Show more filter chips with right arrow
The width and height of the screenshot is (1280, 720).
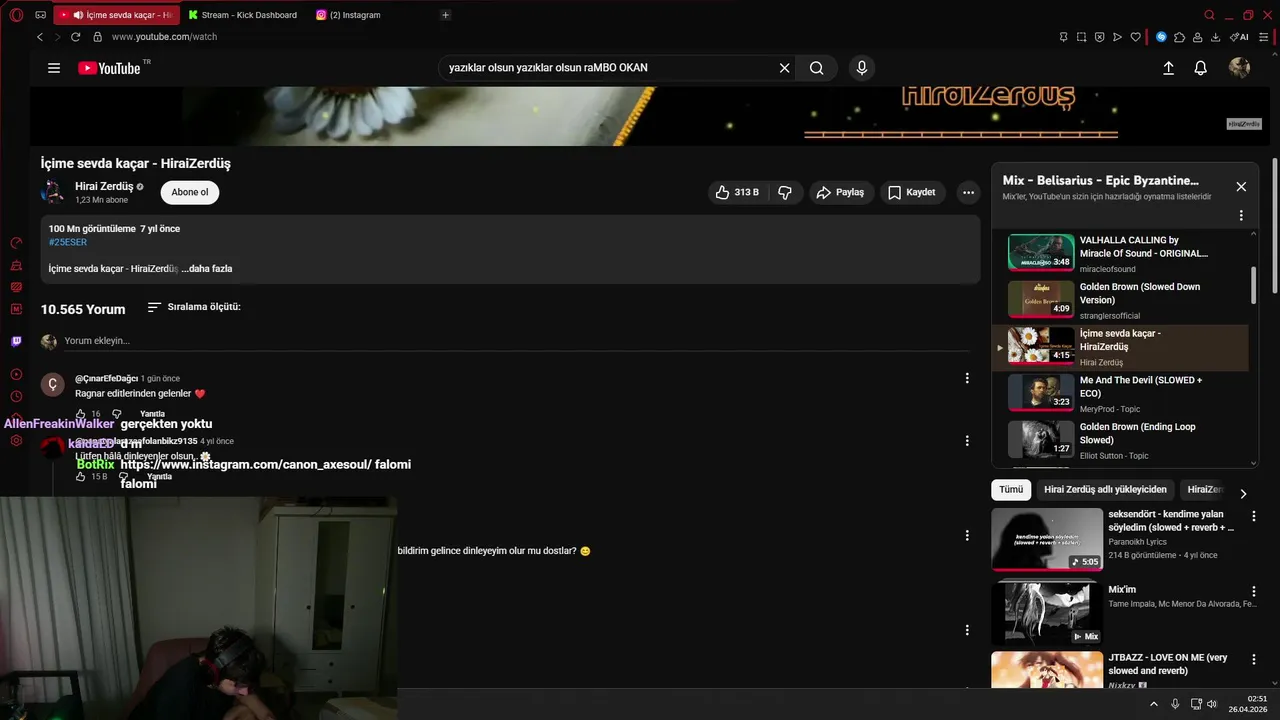point(1243,493)
